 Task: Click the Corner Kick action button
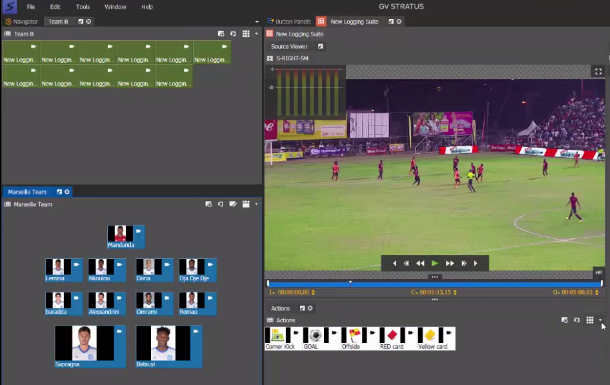coord(284,338)
